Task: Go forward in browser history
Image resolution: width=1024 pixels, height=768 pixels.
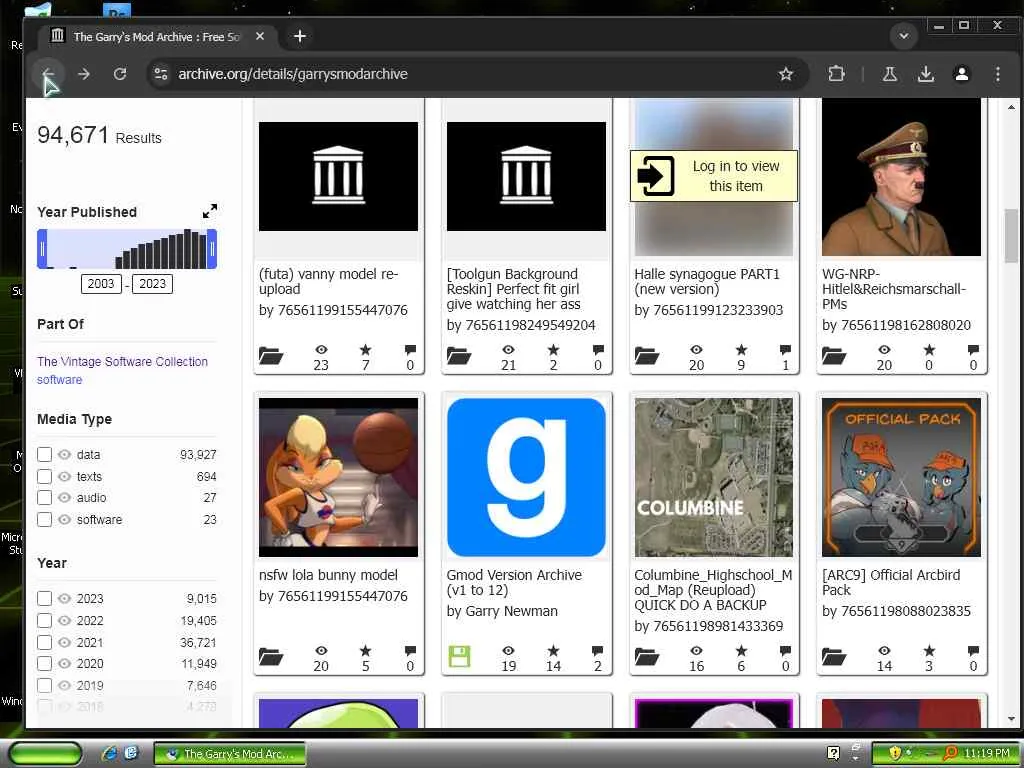Action: (x=84, y=74)
